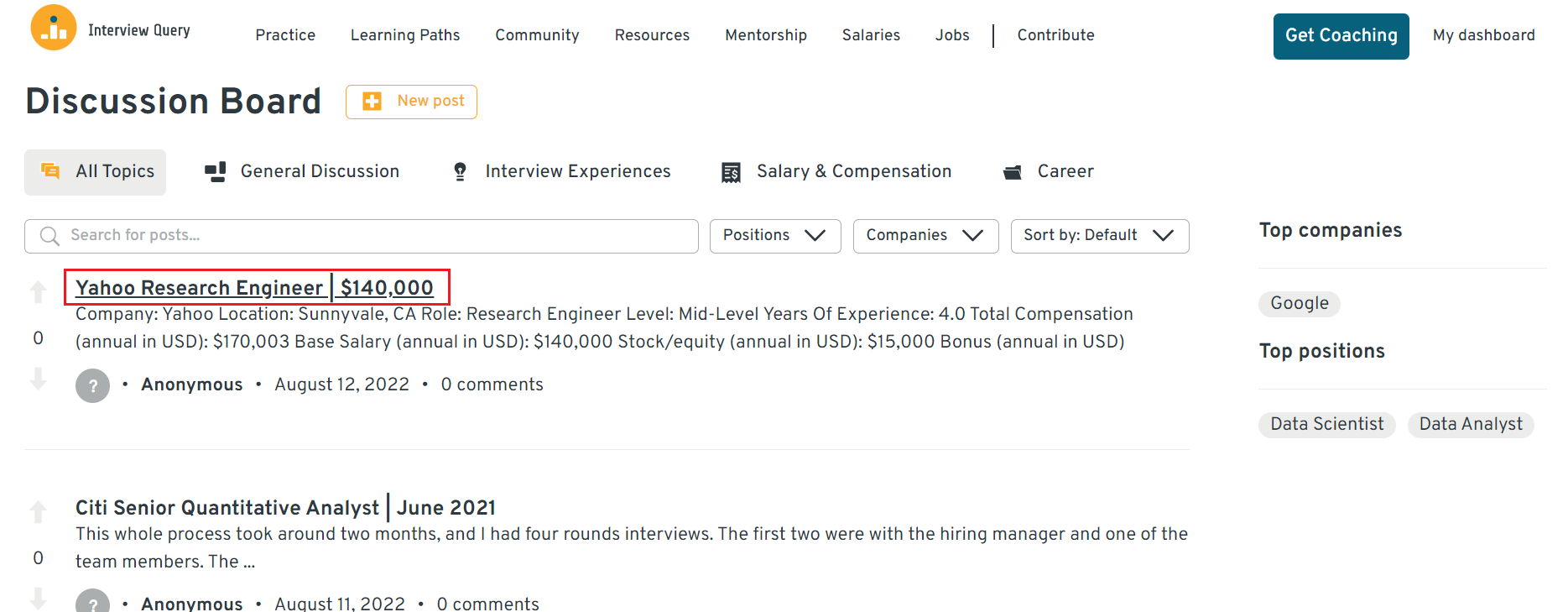Open the Yahoo Research Engineer post title
Screen dimensions: 1568x612
pos(255,288)
